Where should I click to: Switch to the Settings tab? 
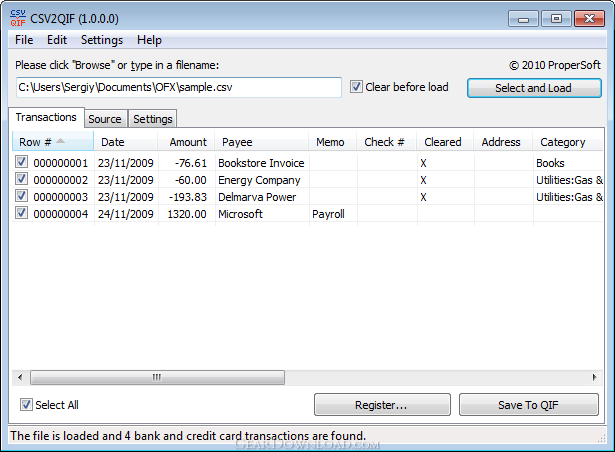tap(153, 119)
